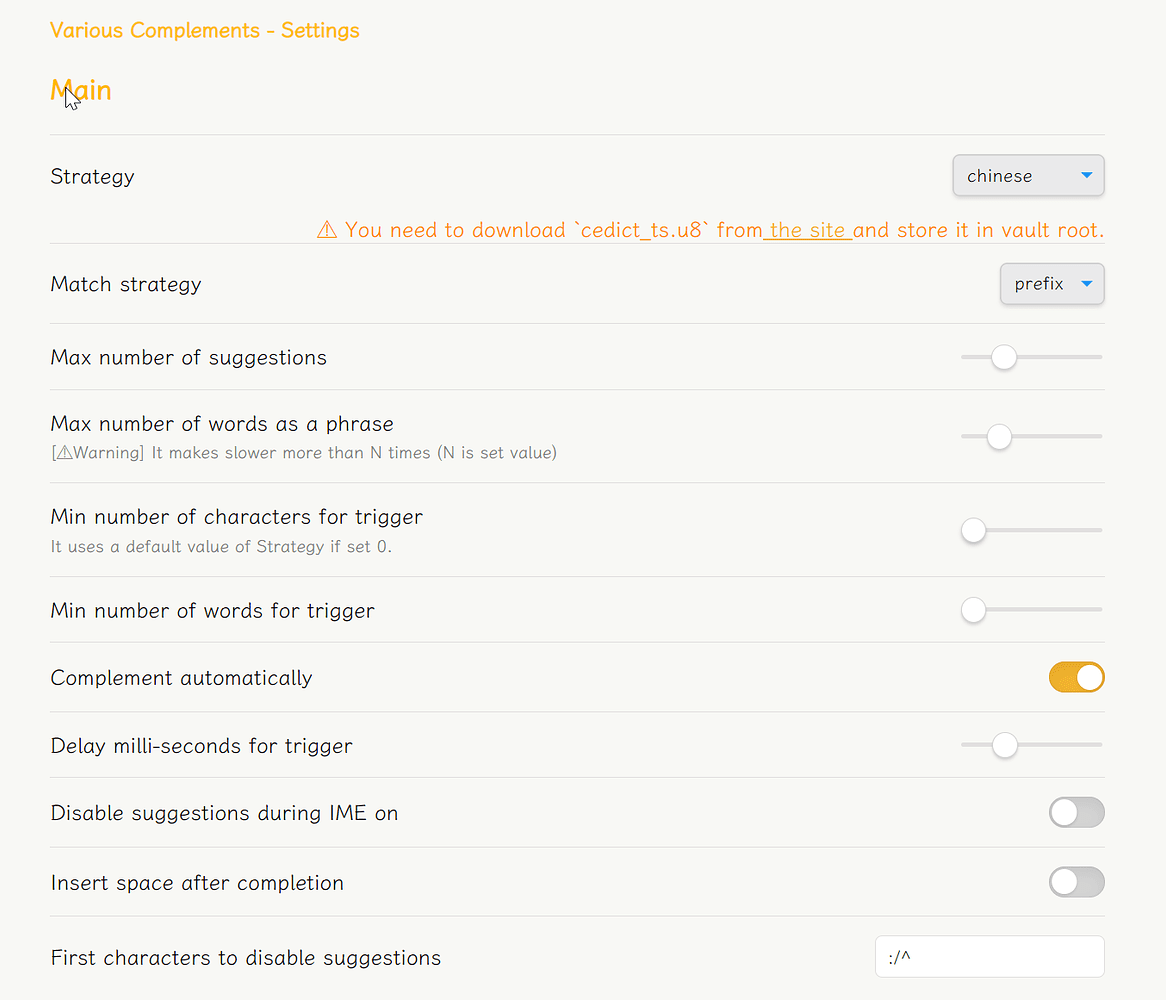
Task: Enable Disable suggestions during IME on
Action: pyautogui.click(x=1076, y=813)
